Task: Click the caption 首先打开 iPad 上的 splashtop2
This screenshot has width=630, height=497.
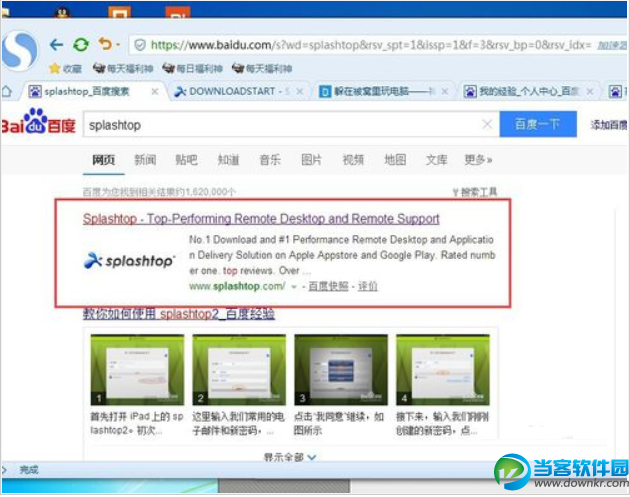Action: (137, 423)
